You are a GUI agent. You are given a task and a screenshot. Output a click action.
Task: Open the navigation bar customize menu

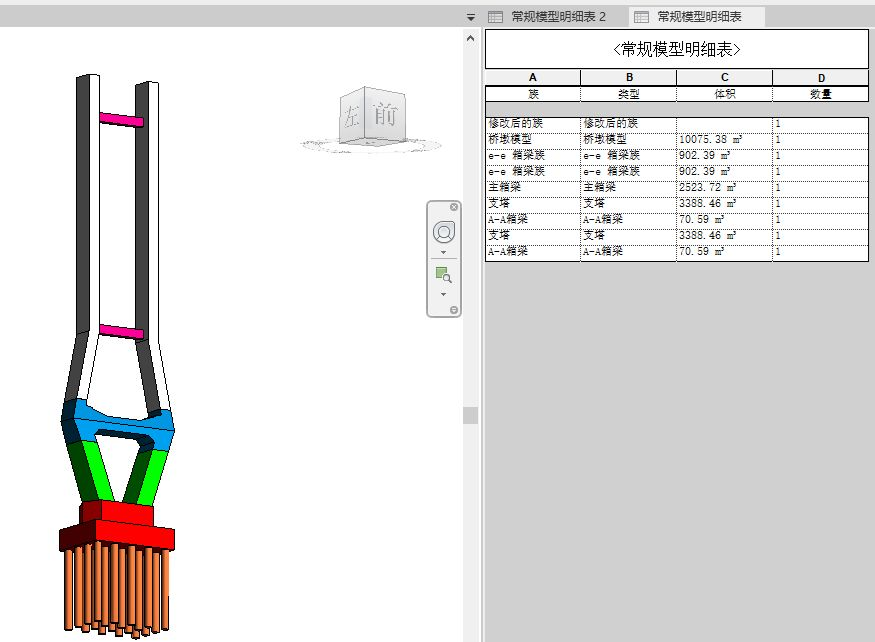(x=454, y=310)
